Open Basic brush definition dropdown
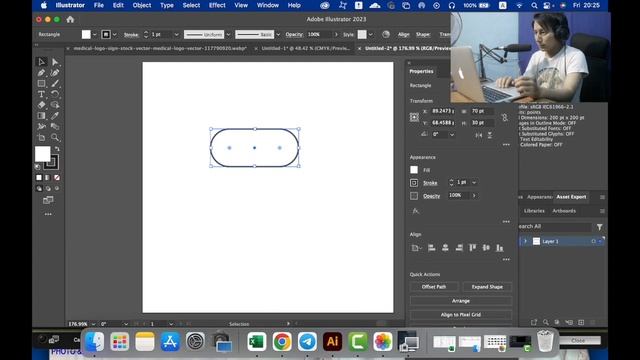The height and width of the screenshot is (360, 640). coord(278,35)
